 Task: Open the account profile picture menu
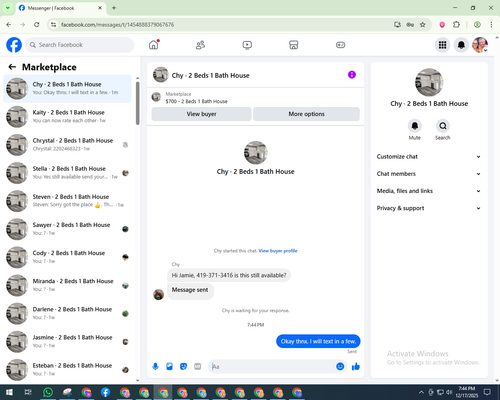click(x=480, y=45)
